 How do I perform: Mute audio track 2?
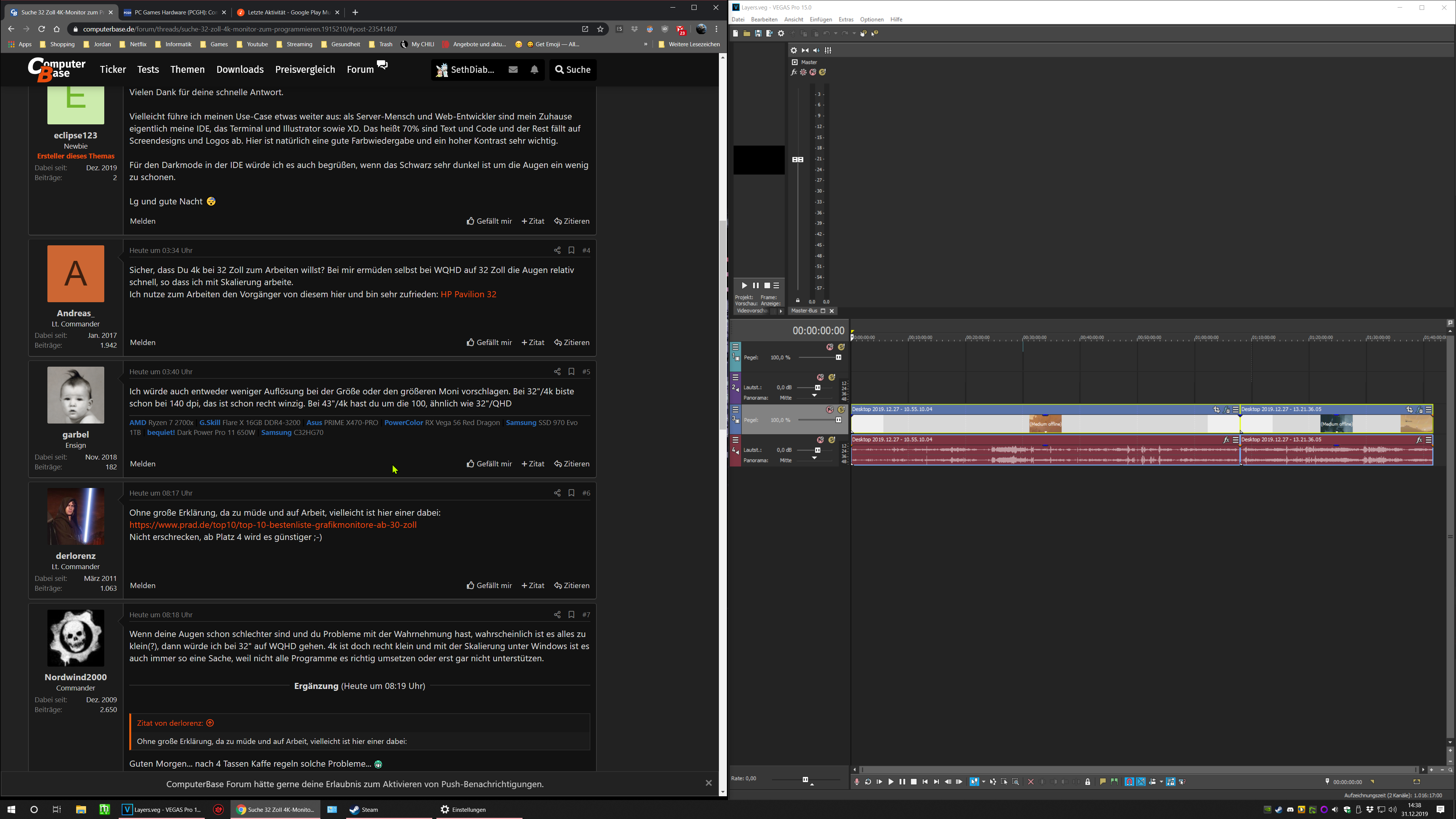pyautogui.click(x=820, y=377)
